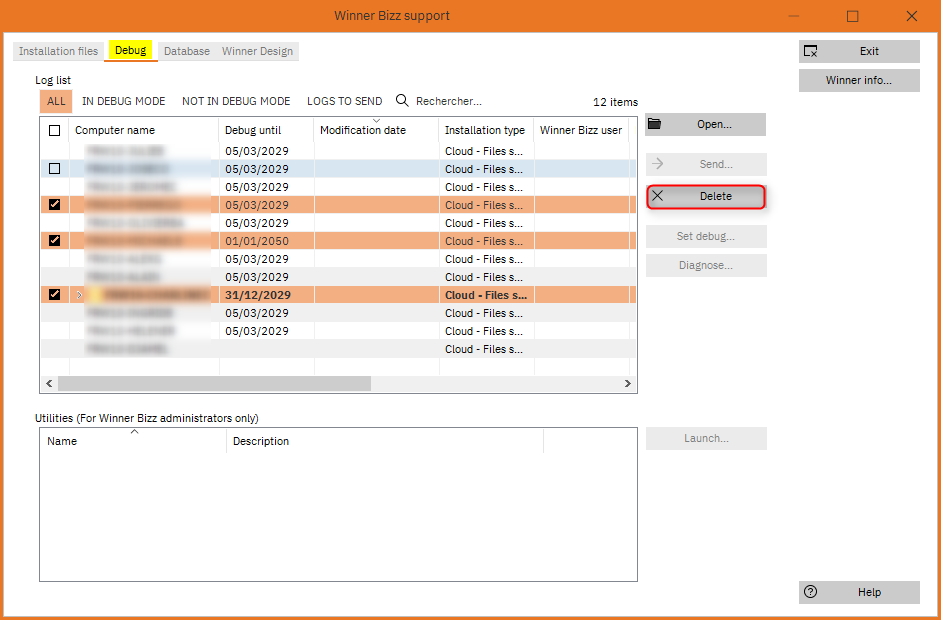This screenshot has height=620, width=941.
Task: Filter logs by IN DEBUG MODE
Action: 124,101
